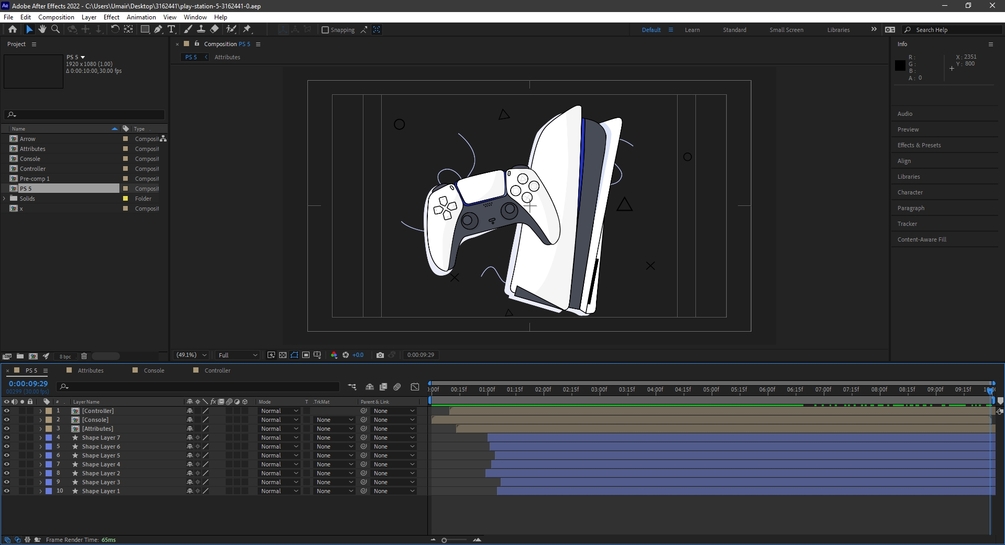Image resolution: width=1005 pixels, height=545 pixels.
Task: Toggle visibility of Controller layer
Action: [x=7, y=411]
